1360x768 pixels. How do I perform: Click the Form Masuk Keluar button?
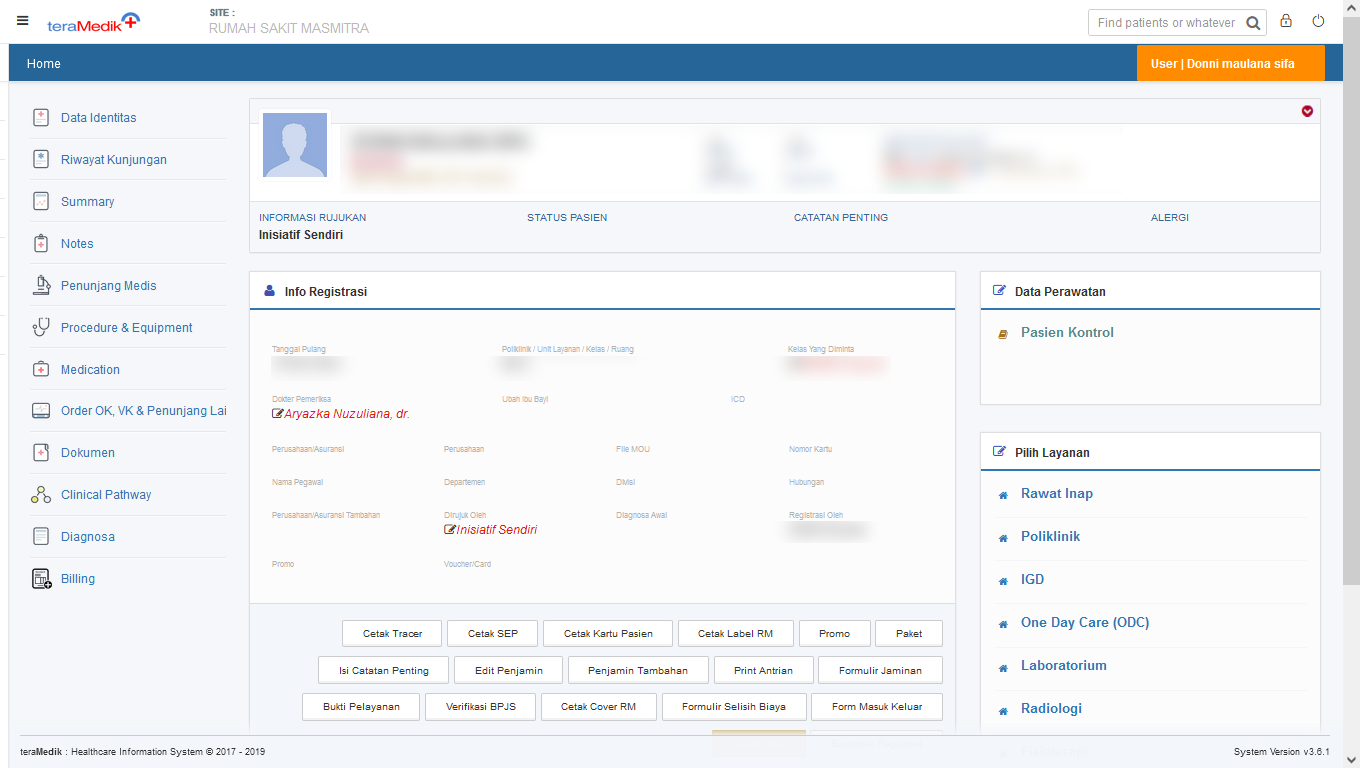[877, 706]
